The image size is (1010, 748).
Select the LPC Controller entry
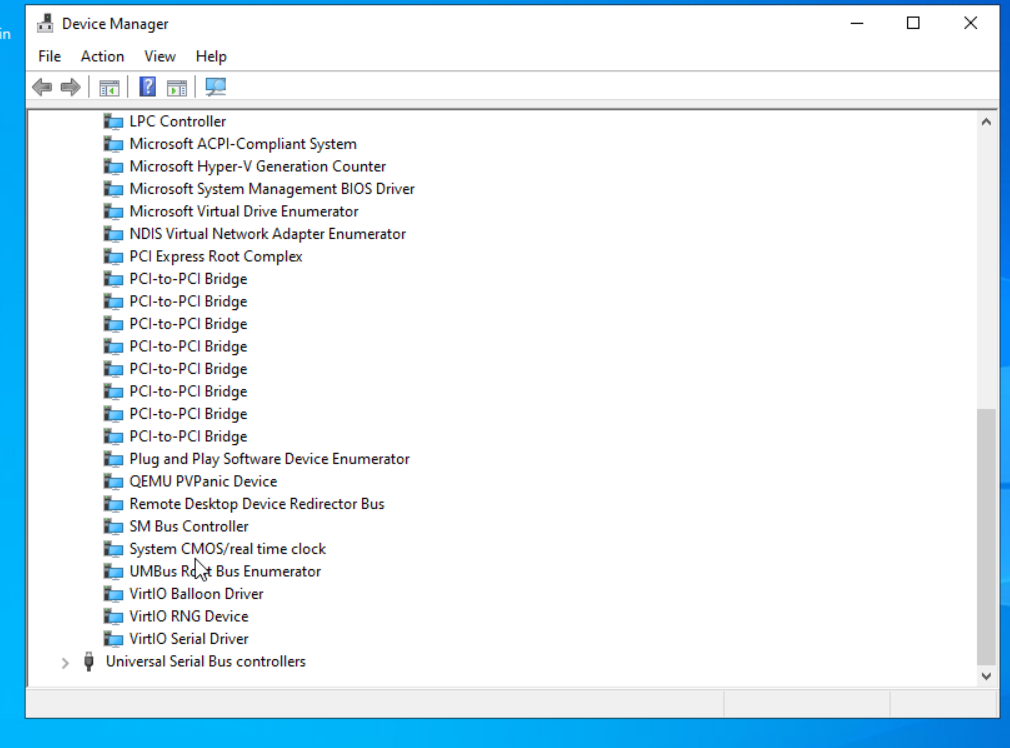pyautogui.click(x=178, y=121)
